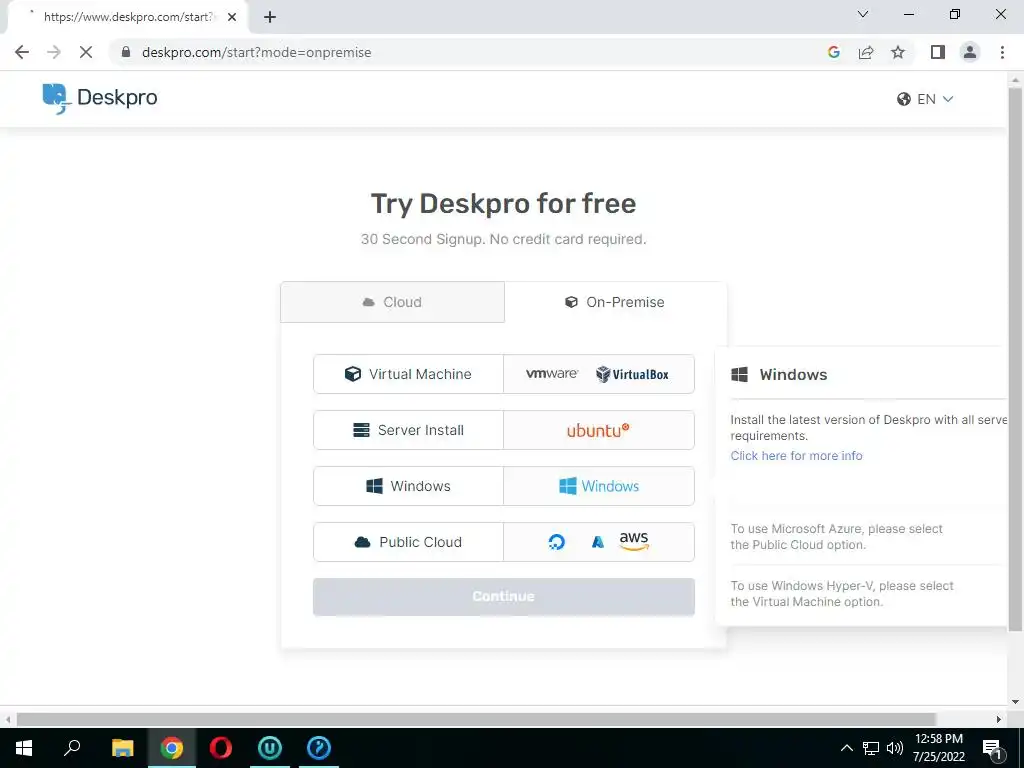The image size is (1024, 768).
Task: Click the scroll down arrow
Action: point(1015,702)
